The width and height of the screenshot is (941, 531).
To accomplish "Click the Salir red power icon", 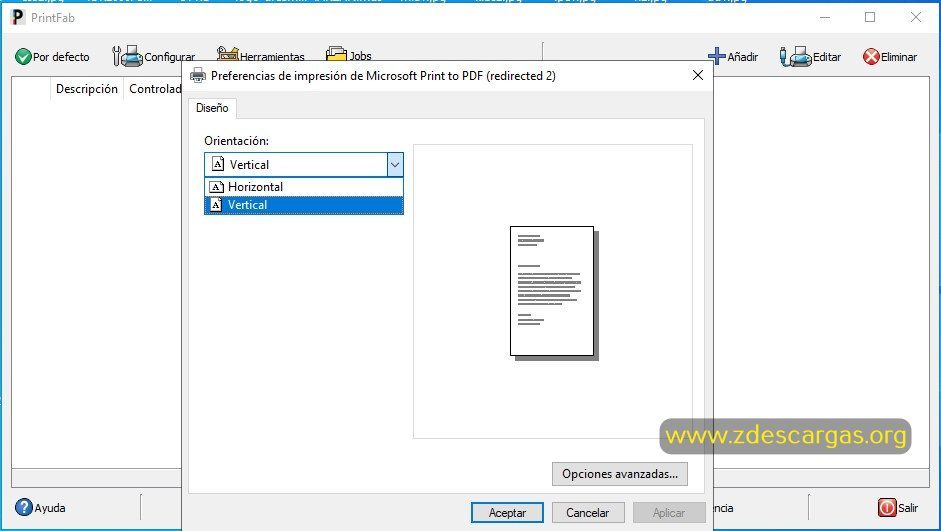I will tap(887, 508).
